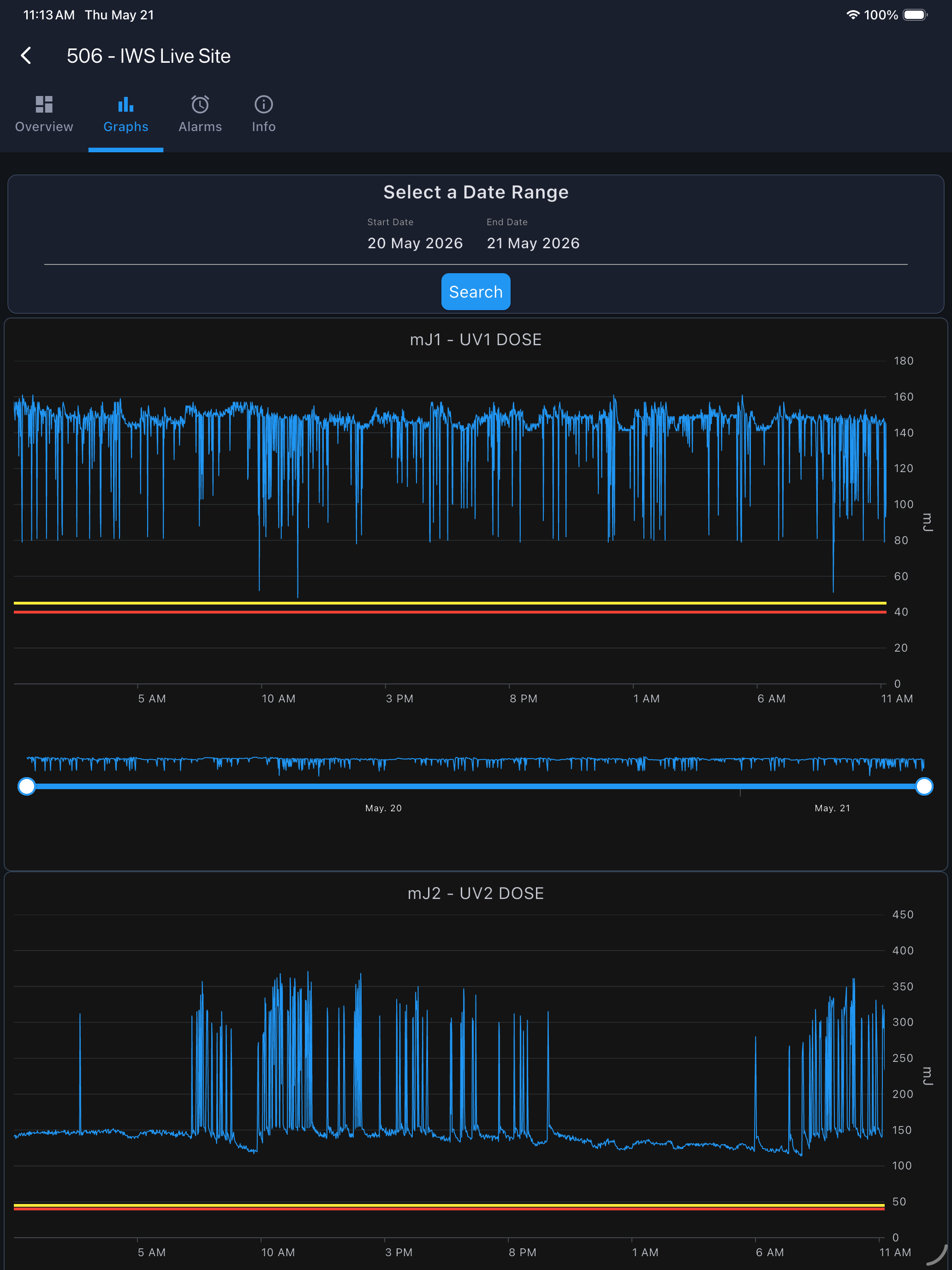952x1270 pixels.
Task: Click the 180 value on UV1 y-axis
Action: [x=903, y=361]
